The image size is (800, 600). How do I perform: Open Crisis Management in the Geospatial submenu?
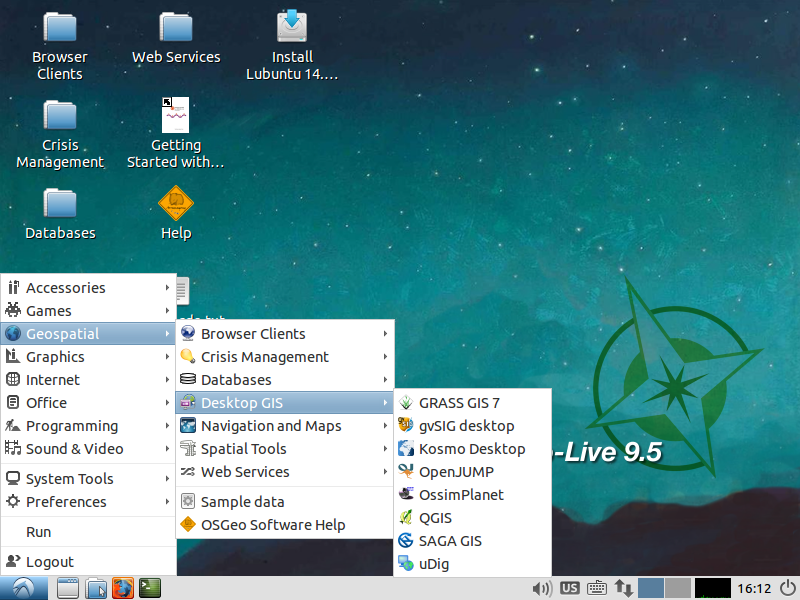tap(285, 357)
